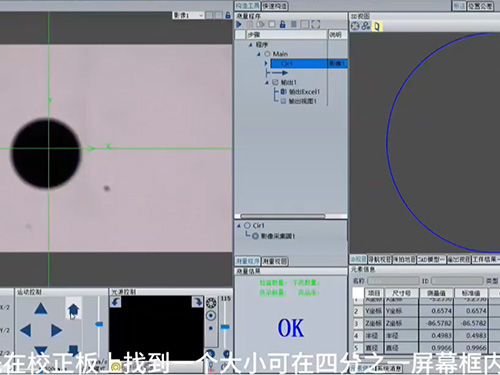500x375 pixels.
Task: Switch to the 测量程序 bottom tab
Action: pyautogui.click(x=248, y=261)
